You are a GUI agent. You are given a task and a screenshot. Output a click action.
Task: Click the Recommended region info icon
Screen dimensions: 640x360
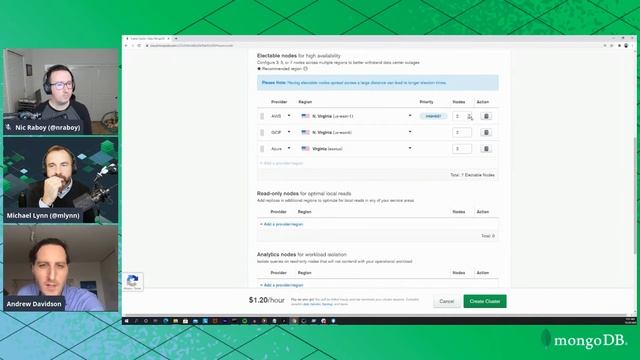click(x=305, y=69)
